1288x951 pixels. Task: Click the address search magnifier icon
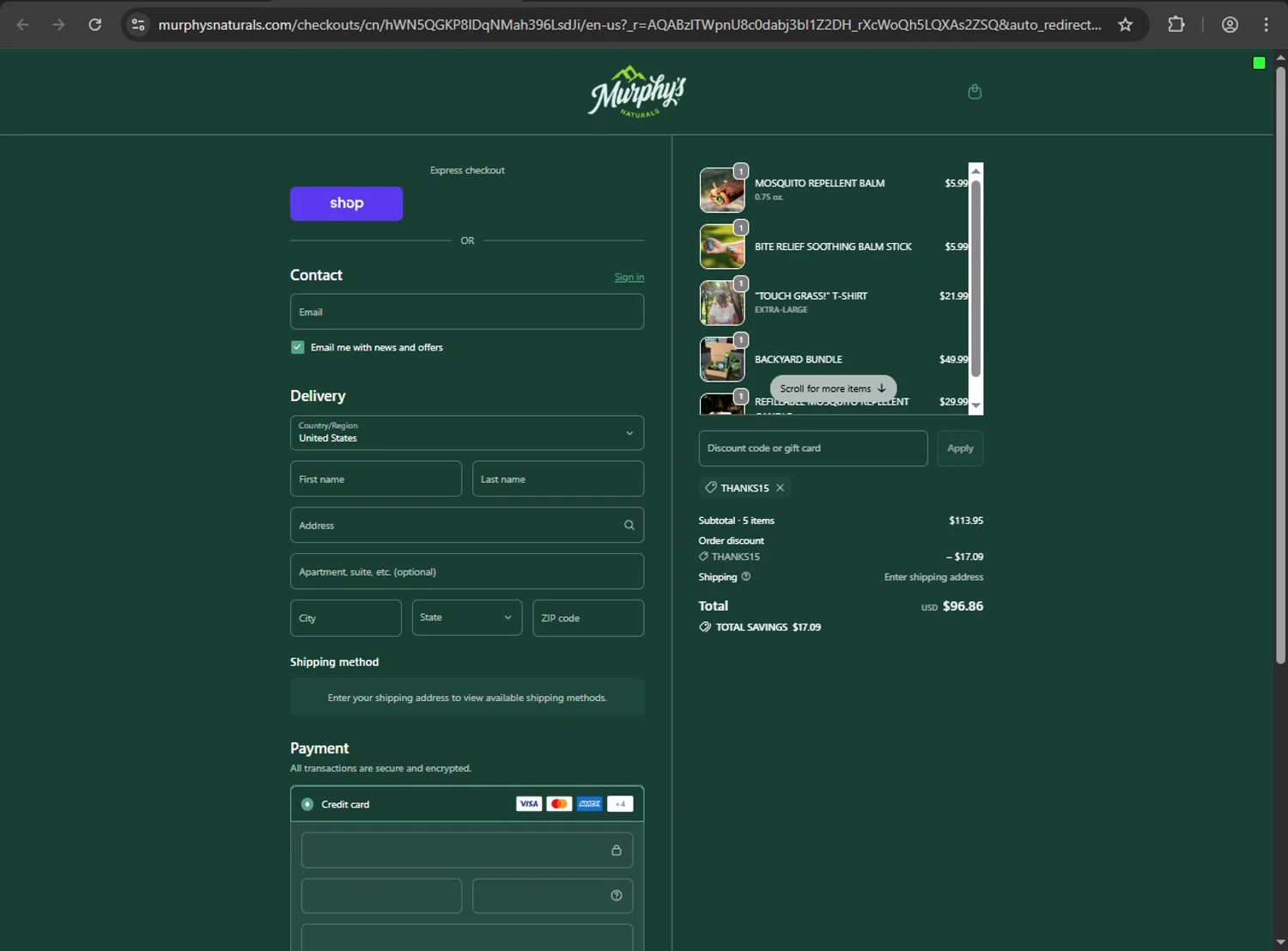[x=629, y=525]
